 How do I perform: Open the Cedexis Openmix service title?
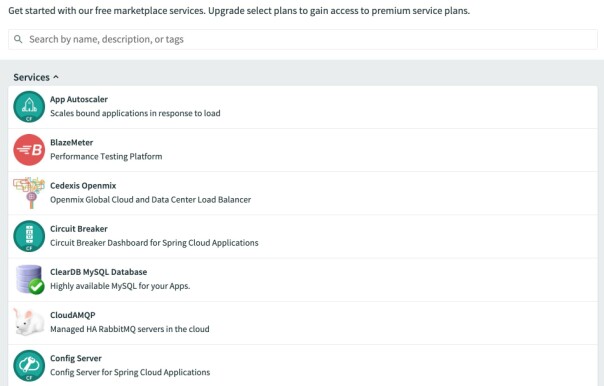[83, 186]
